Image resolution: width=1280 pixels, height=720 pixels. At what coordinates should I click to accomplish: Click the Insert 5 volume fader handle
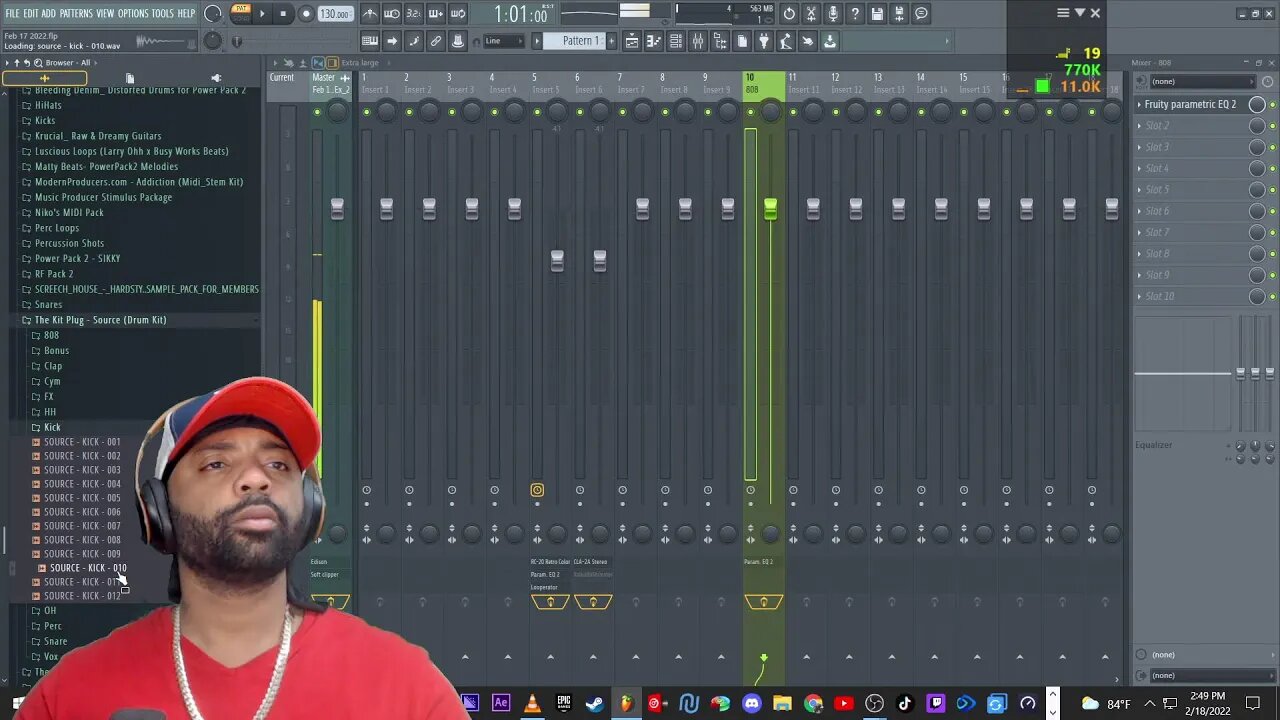(x=557, y=260)
